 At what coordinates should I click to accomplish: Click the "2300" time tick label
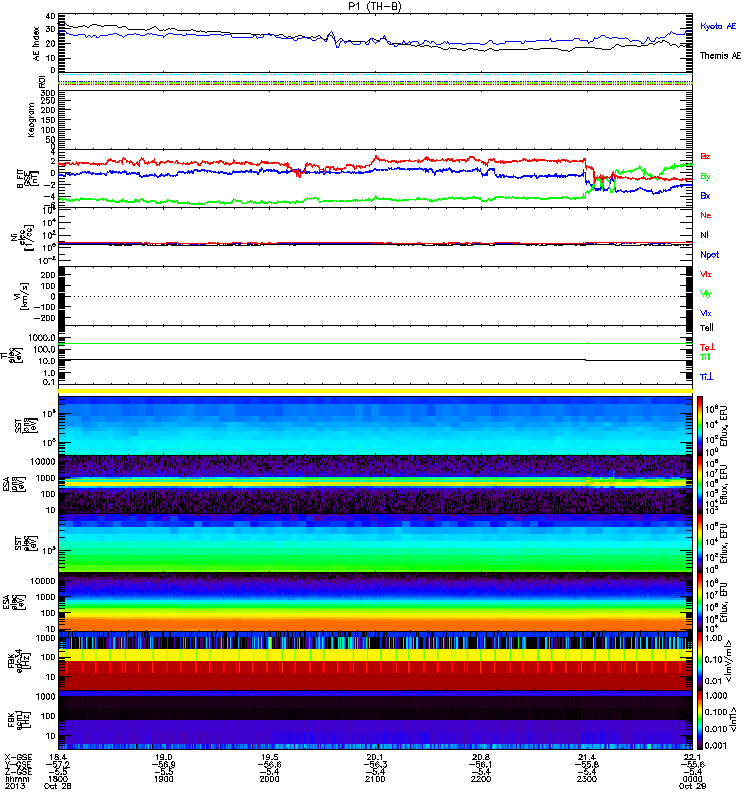pos(587,779)
